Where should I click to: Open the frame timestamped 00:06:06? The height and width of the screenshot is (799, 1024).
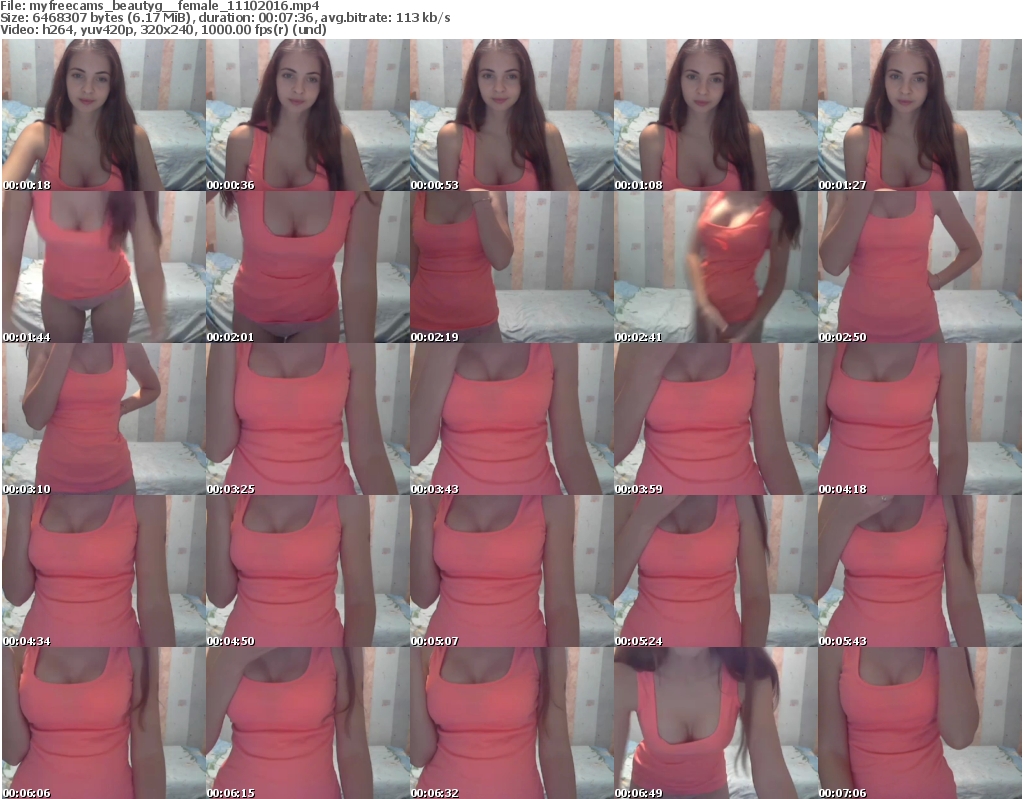pyautogui.click(x=103, y=722)
